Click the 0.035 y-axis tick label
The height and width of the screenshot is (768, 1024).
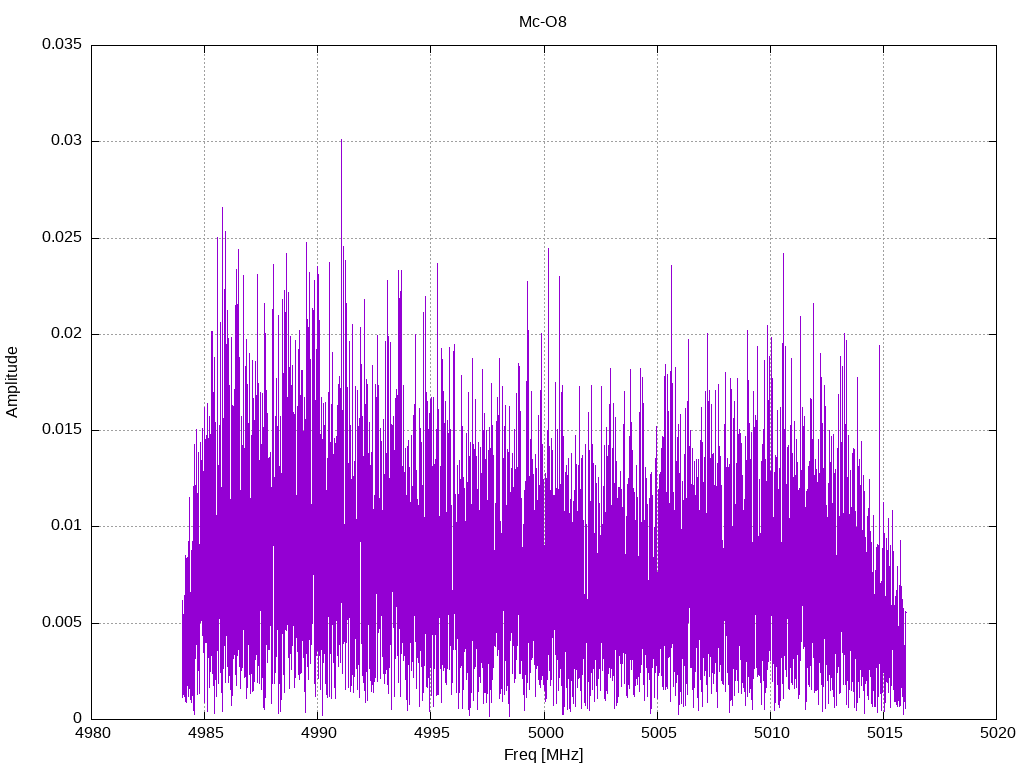[x=61, y=45]
